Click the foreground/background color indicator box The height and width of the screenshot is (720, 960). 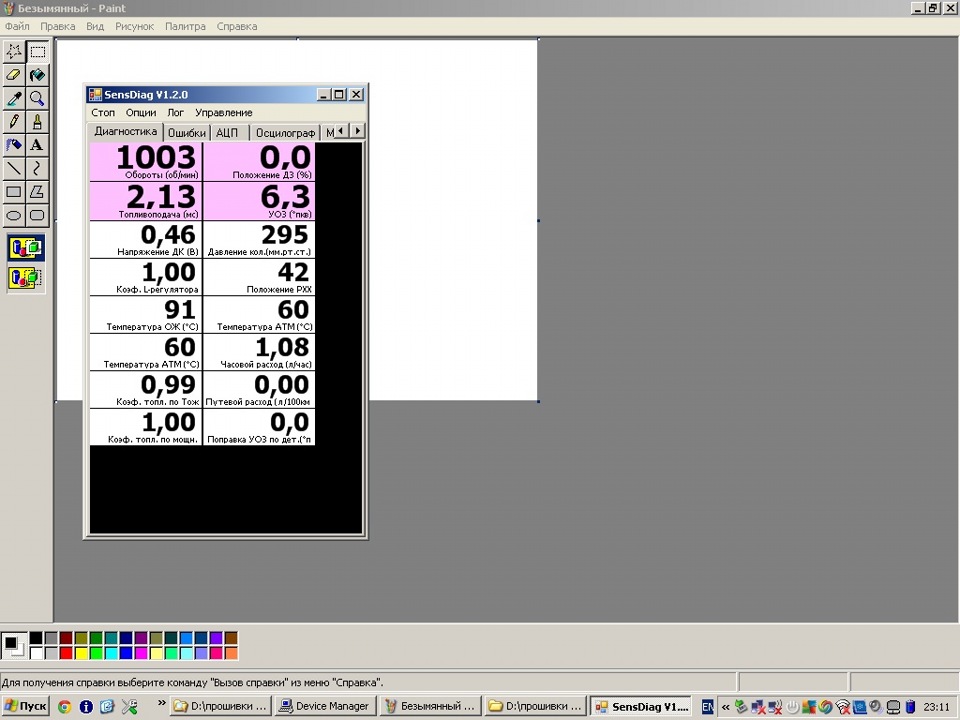click(x=13, y=646)
